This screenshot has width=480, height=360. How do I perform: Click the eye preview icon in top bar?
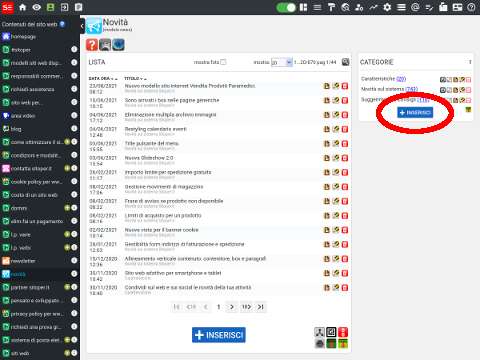[x=36, y=7]
